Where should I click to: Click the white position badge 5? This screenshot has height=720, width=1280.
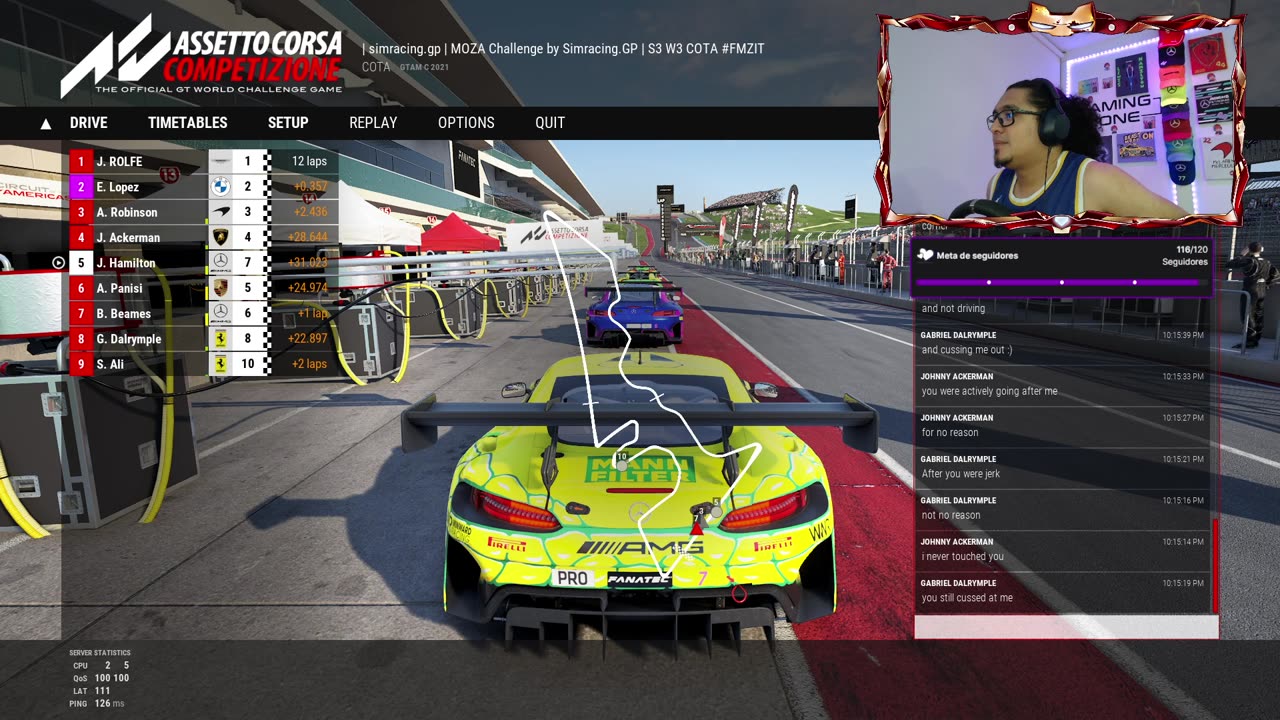click(x=81, y=263)
